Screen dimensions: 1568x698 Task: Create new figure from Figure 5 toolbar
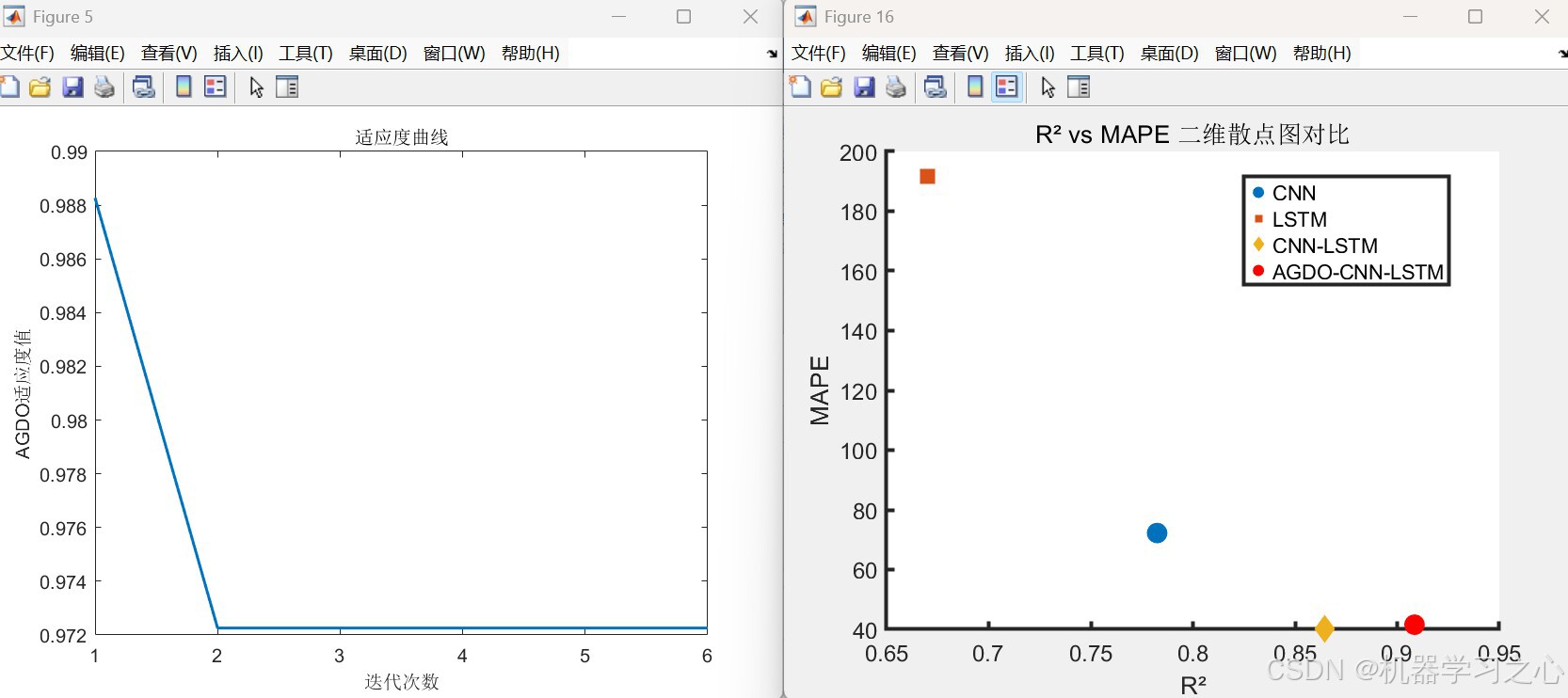[x=9, y=87]
